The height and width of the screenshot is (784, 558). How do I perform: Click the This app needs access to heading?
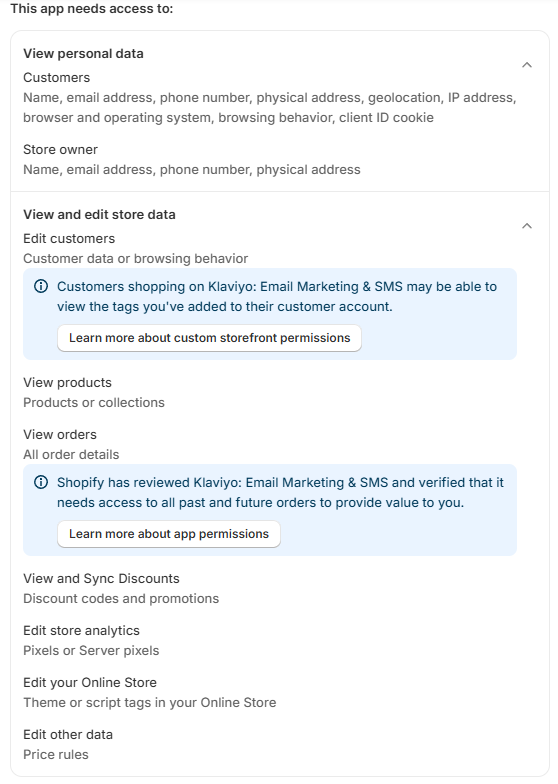point(92,8)
